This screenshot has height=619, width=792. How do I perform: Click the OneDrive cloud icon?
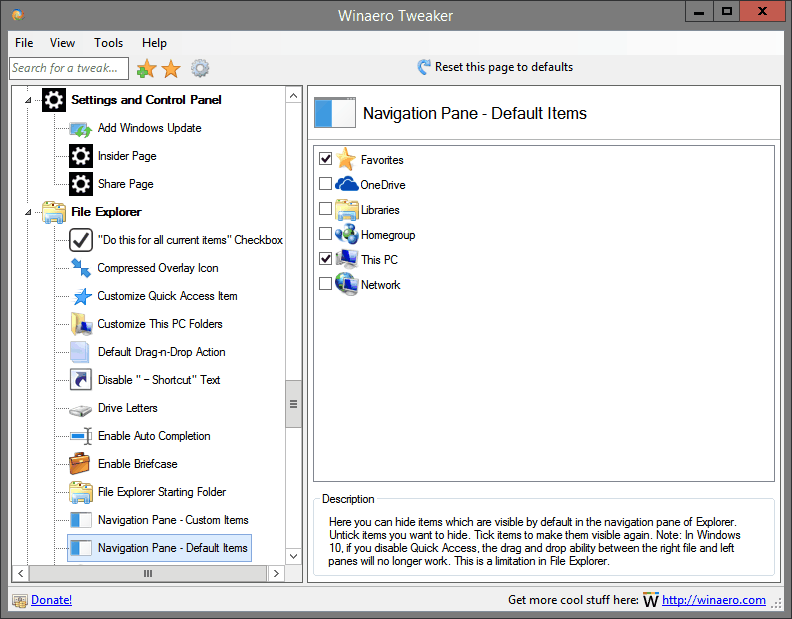(346, 184)
